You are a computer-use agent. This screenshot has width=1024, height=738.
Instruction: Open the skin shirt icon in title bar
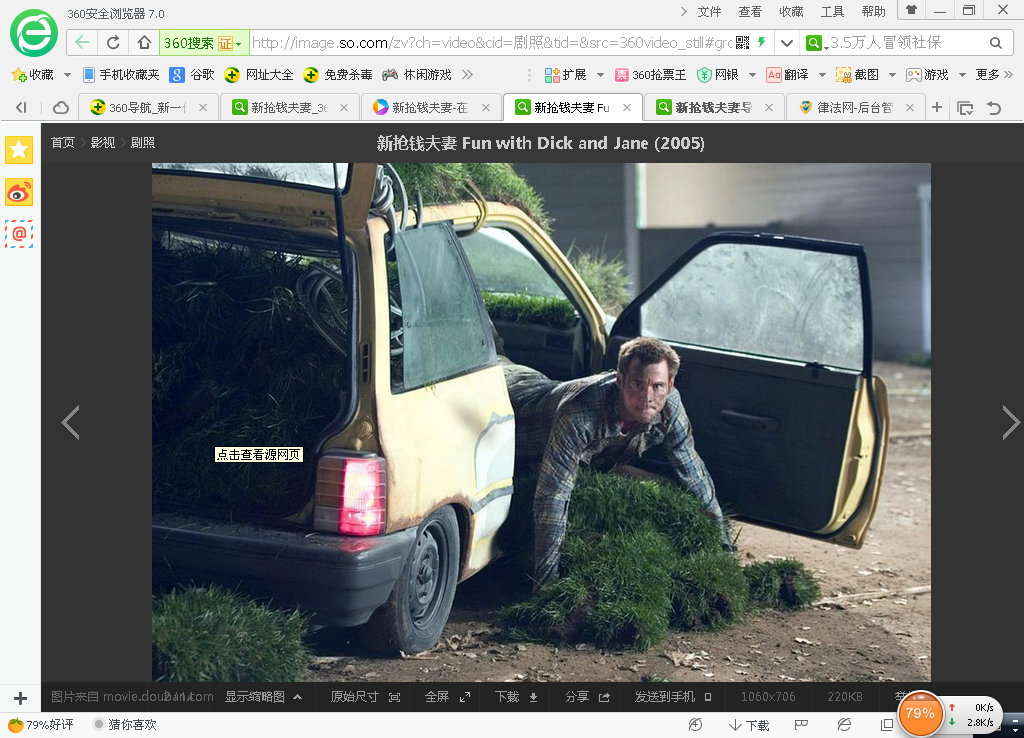point(911,10)
